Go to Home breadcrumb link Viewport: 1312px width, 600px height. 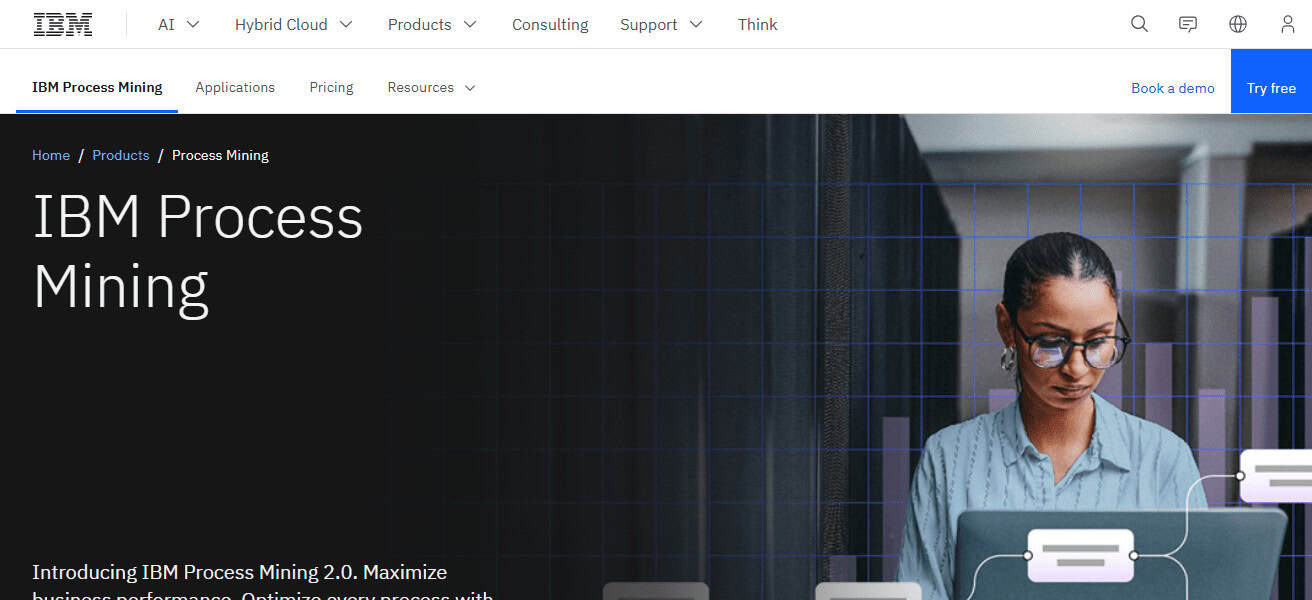point(51,155)
